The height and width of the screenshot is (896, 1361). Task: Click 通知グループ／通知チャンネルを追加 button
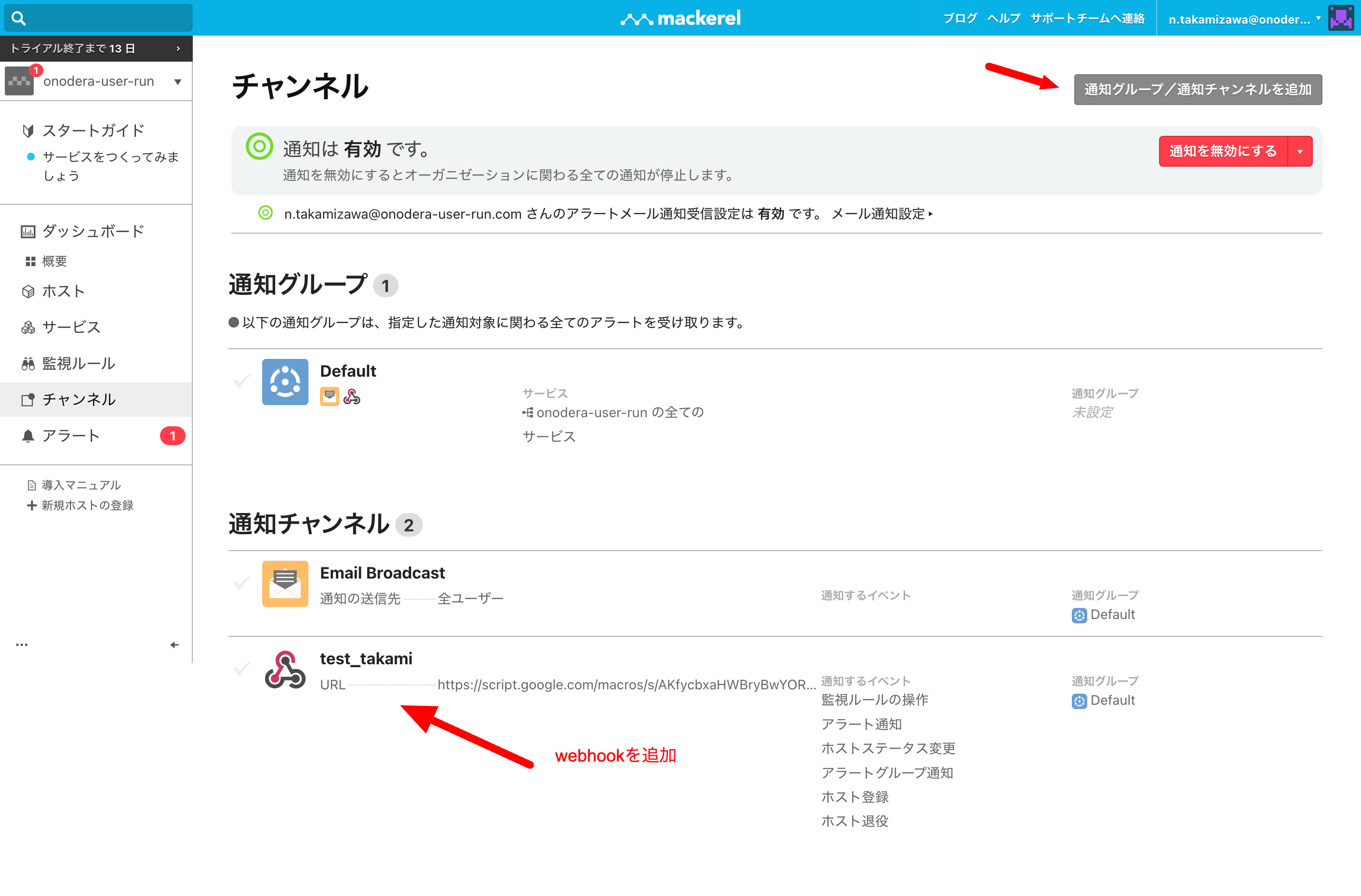tap(1198, 89)
